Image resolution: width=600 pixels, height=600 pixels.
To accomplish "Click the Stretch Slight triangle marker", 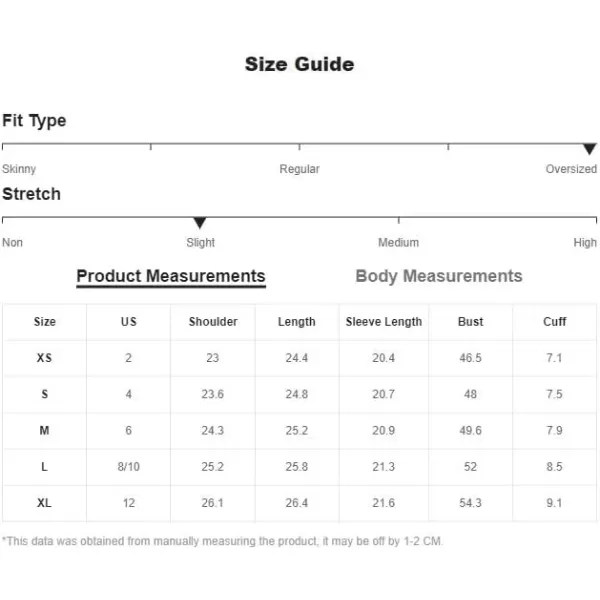I will [x=200, y=222].
